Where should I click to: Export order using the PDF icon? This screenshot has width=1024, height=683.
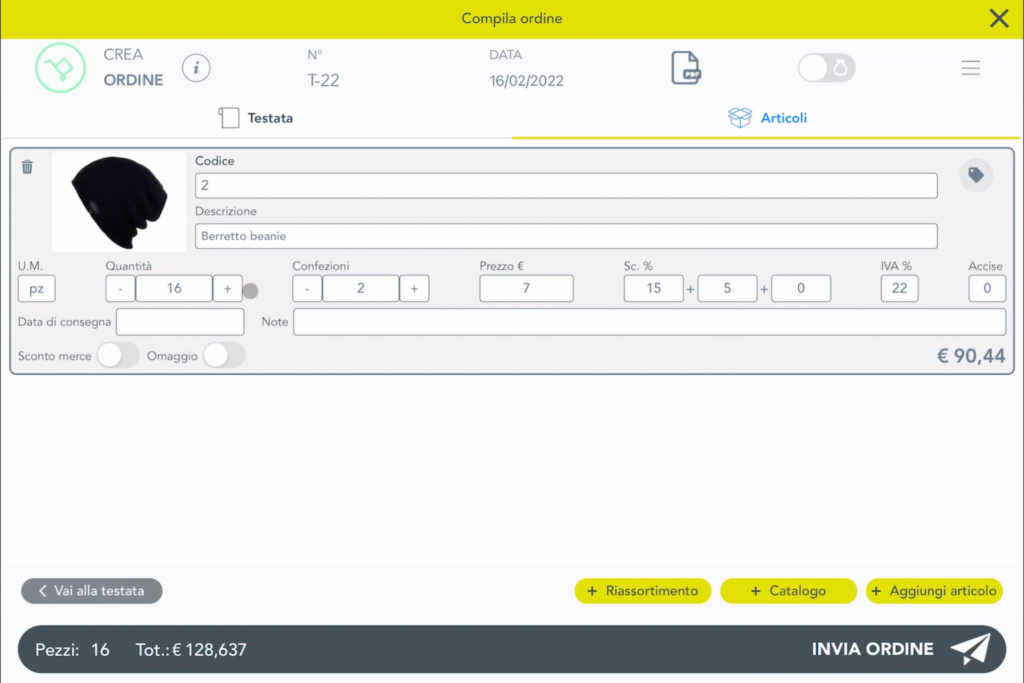pyautogui.click(x=686, y=68)
